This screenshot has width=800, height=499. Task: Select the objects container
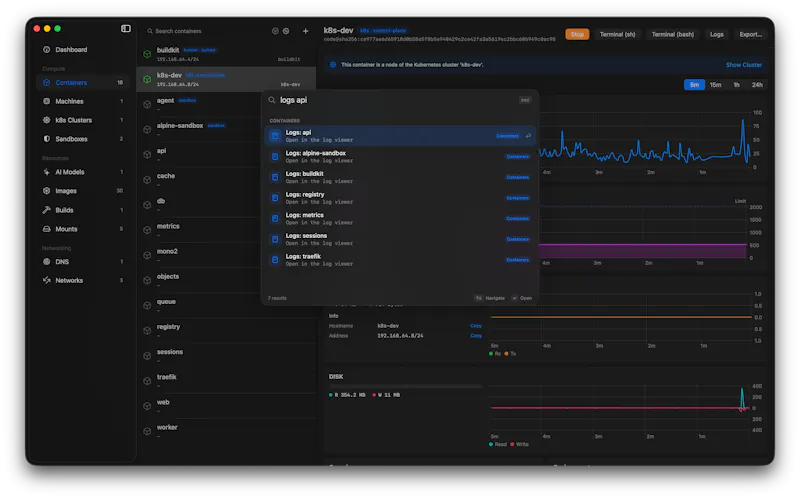(200, 280)
